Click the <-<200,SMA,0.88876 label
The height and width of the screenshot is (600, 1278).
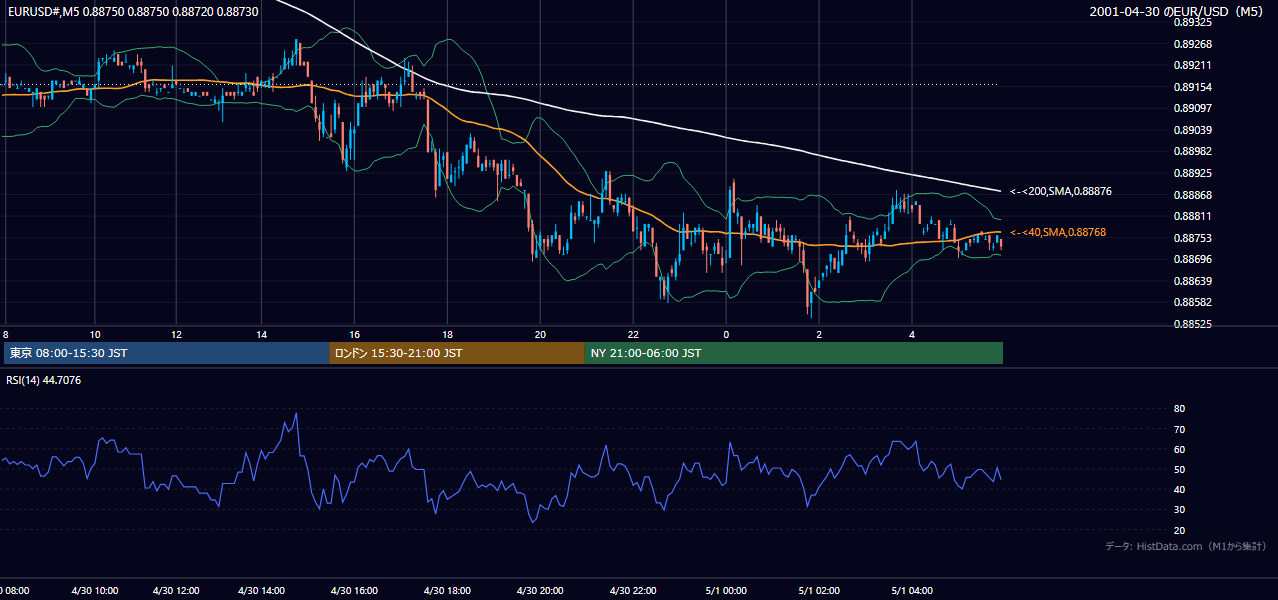coord(1061,191)
